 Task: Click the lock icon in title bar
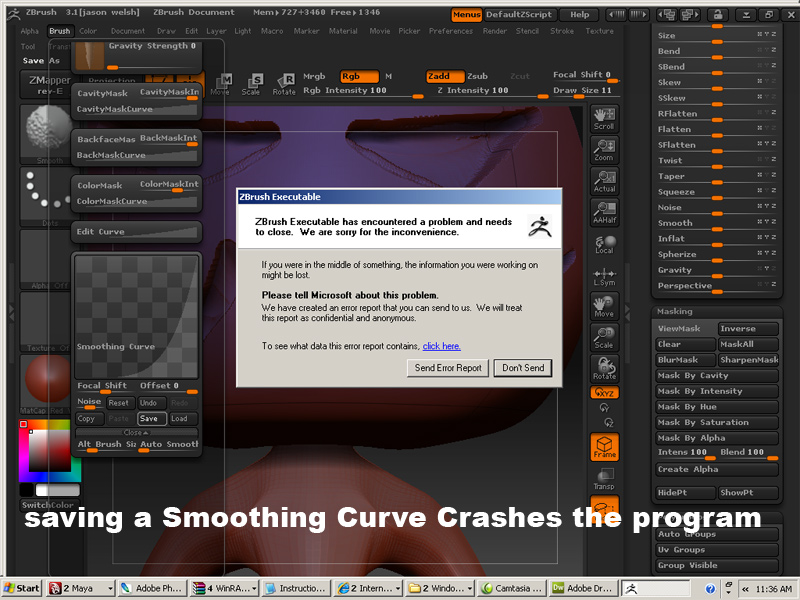pyautogui.click(x=717, y=15)
